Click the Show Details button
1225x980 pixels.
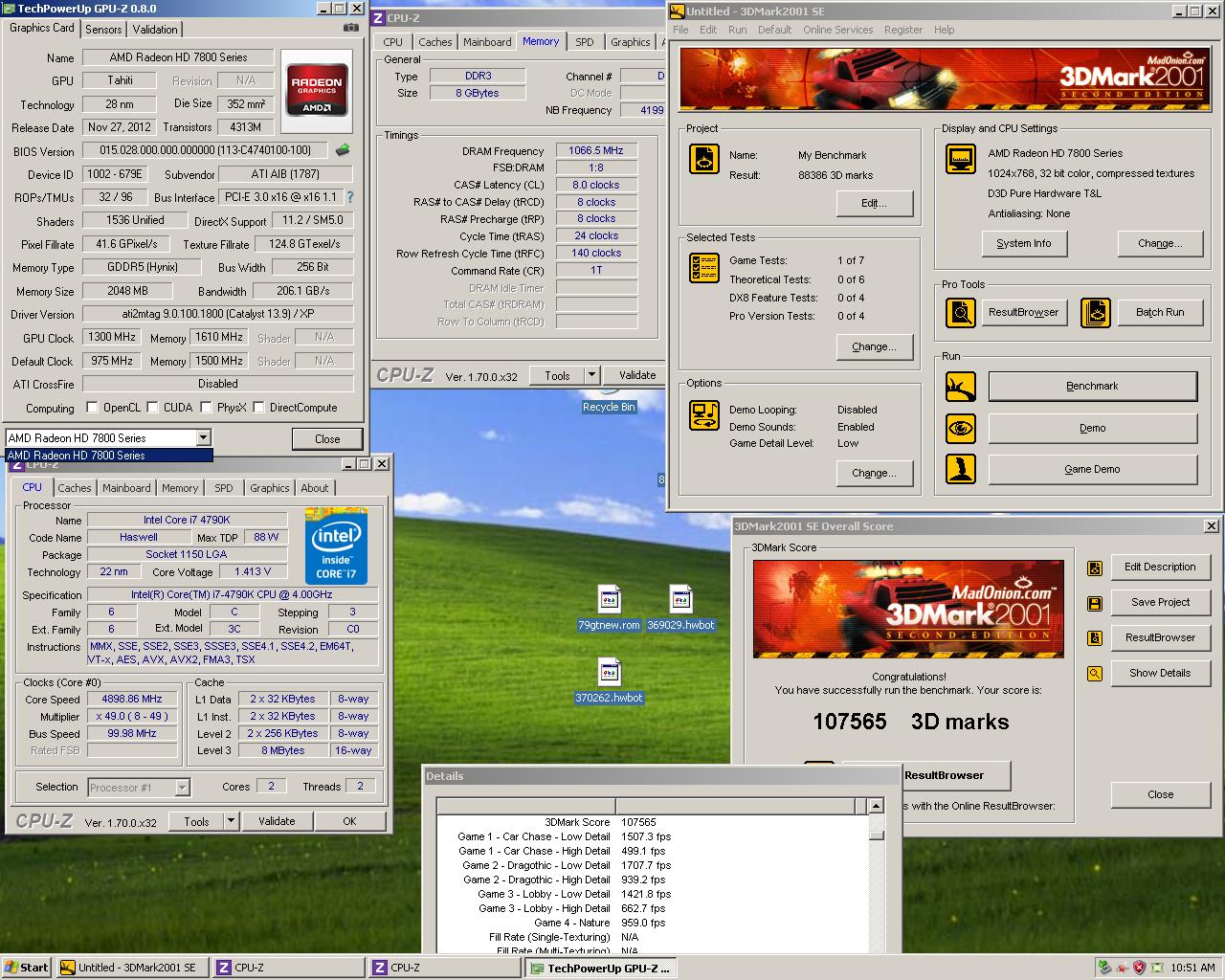[1160, 674]
